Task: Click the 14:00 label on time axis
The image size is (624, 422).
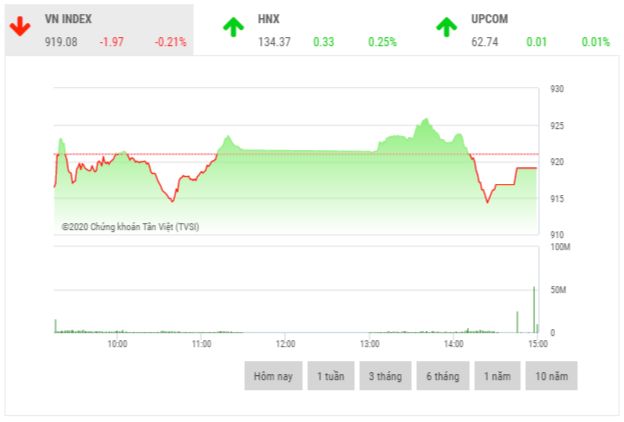Action: pos(454,343)
